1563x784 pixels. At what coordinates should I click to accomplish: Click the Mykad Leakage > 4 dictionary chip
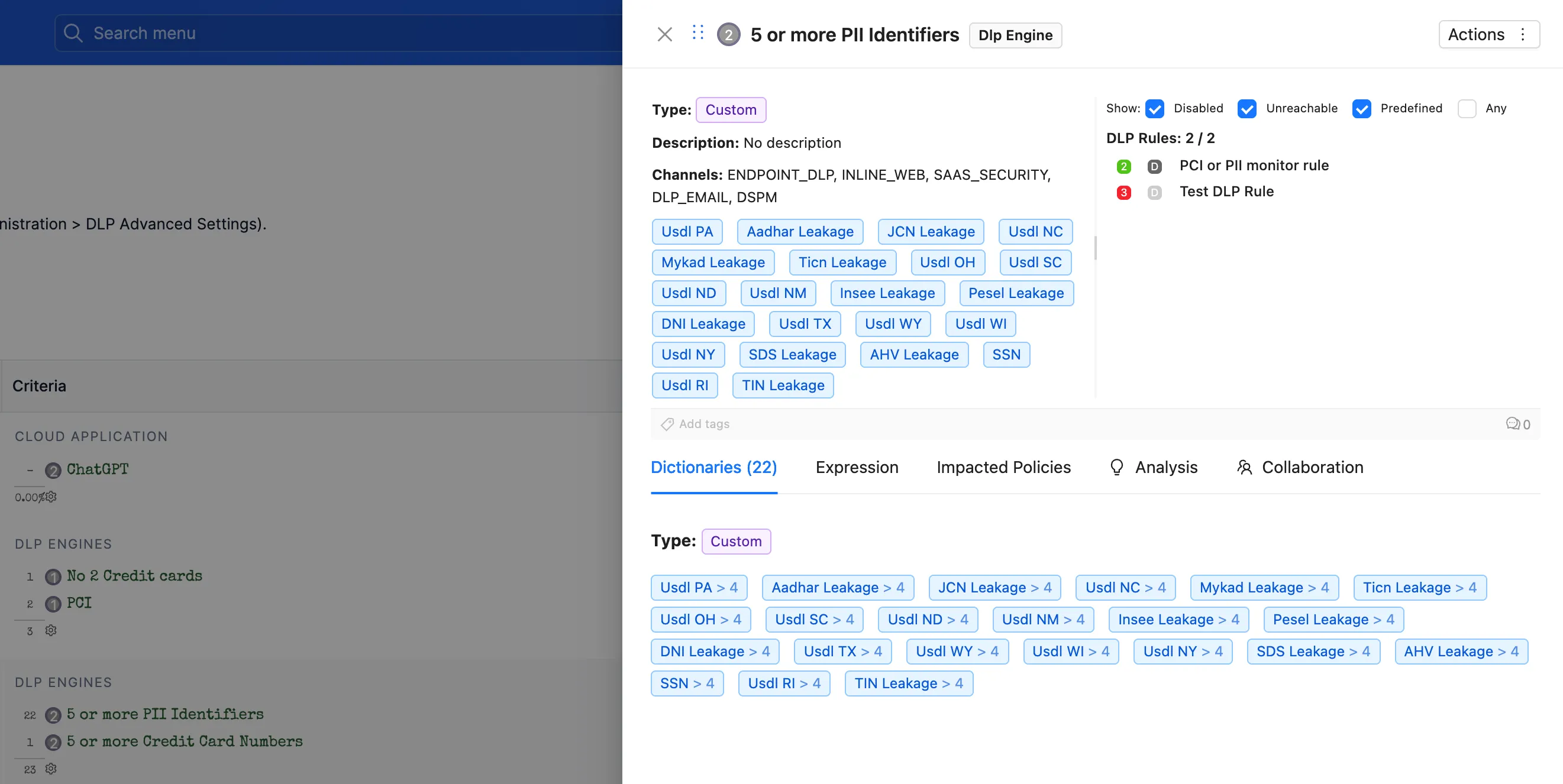coord(1264,588)
